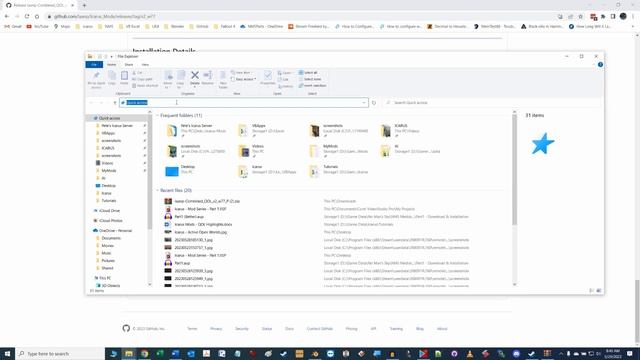
Task: Click the Tutorials folder in Frequent folders
Action: coord(339,171)
